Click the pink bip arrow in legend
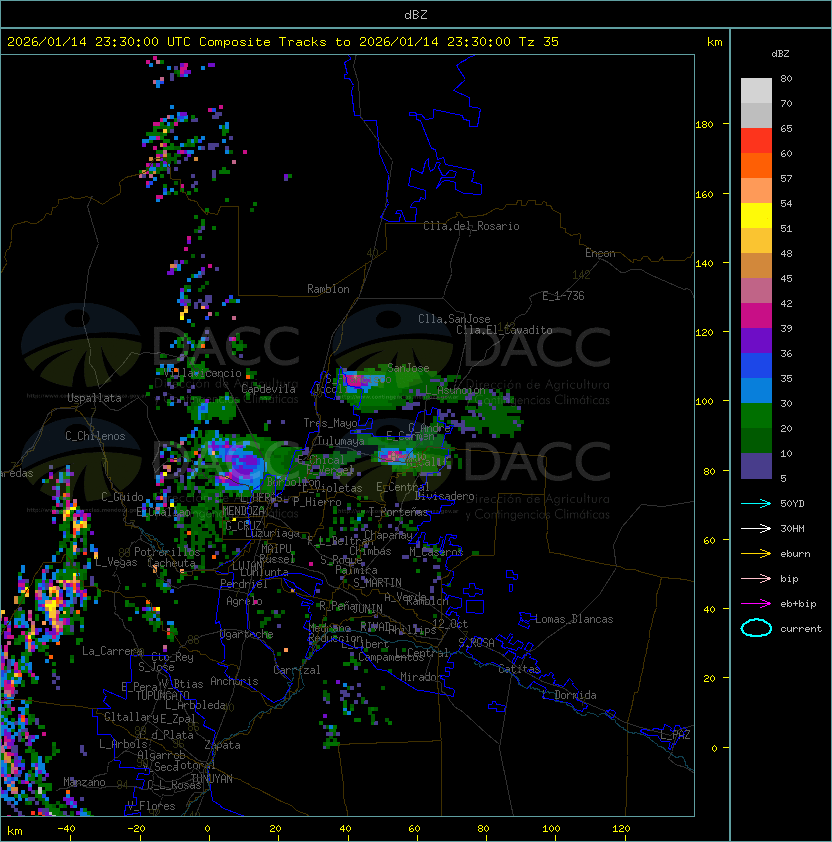The image size is (832, 842). pos(756,578)
